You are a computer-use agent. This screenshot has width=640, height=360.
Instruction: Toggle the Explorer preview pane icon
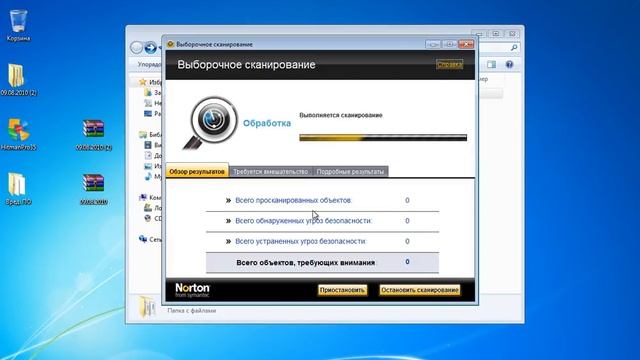coord(491,64)
